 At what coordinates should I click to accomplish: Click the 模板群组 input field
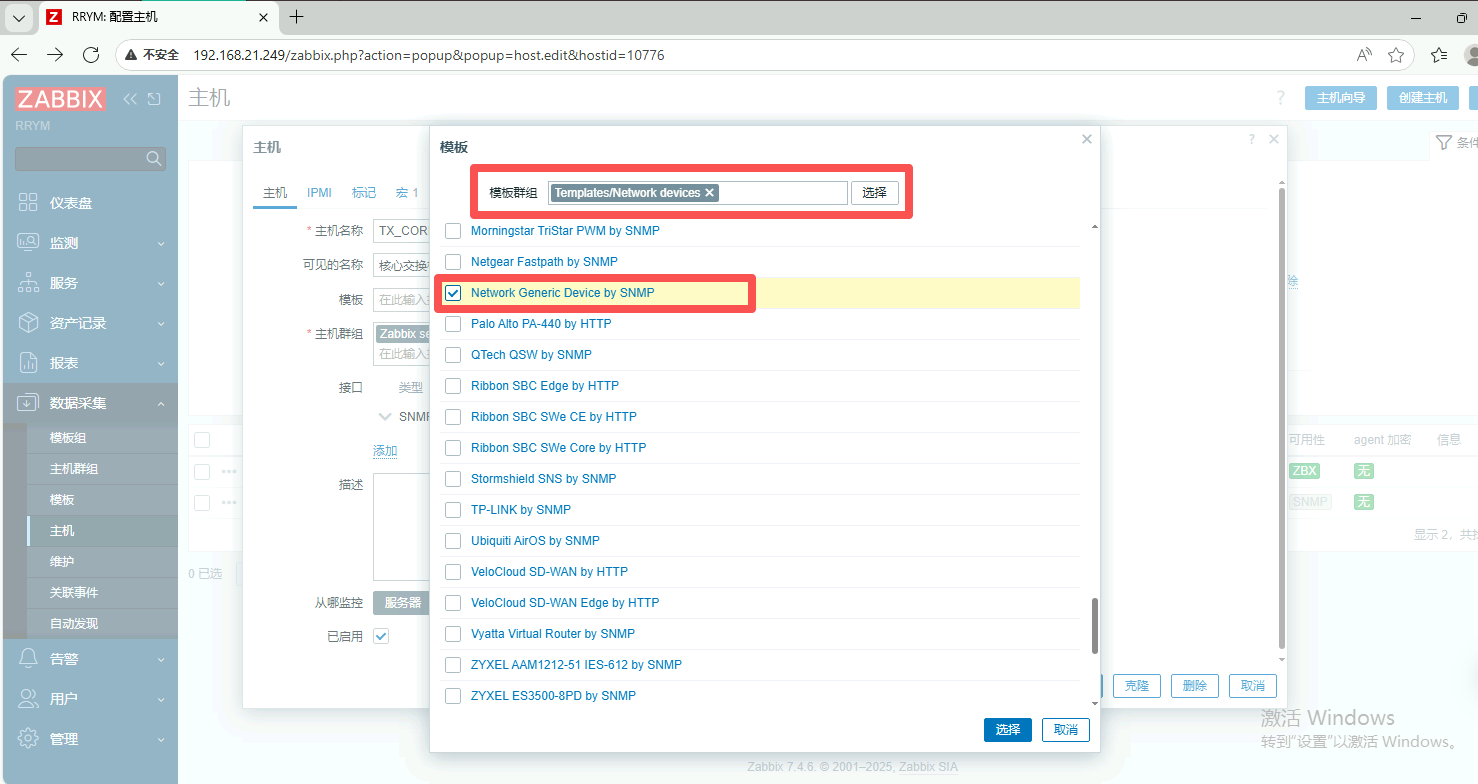click(x=780, y=193)
